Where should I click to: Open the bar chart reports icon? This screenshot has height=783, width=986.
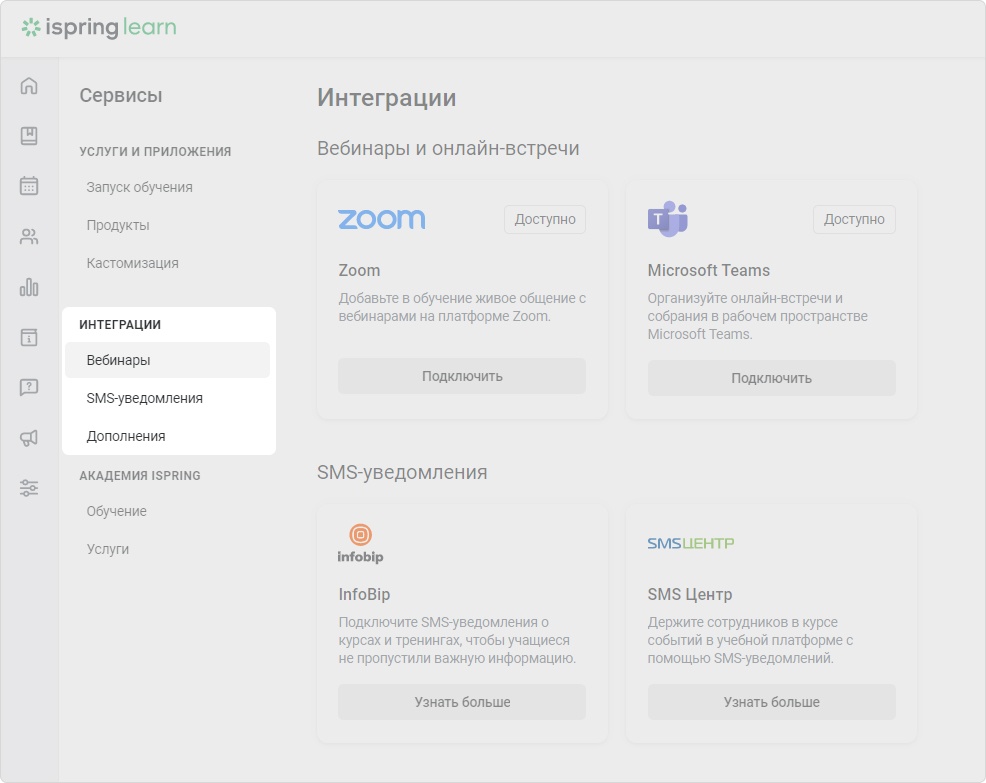pyautogui.click(x=29, y=287)
